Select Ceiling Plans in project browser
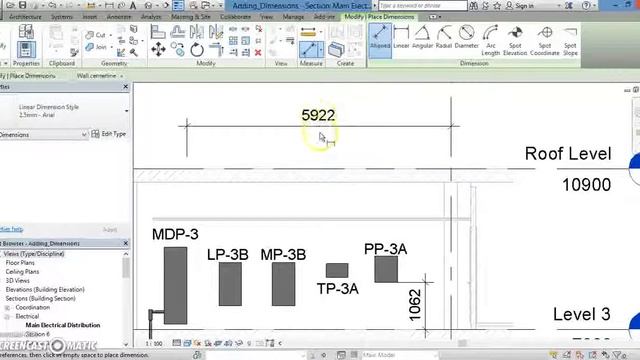This screenshot has height=360, width=640. pos(22,272)
